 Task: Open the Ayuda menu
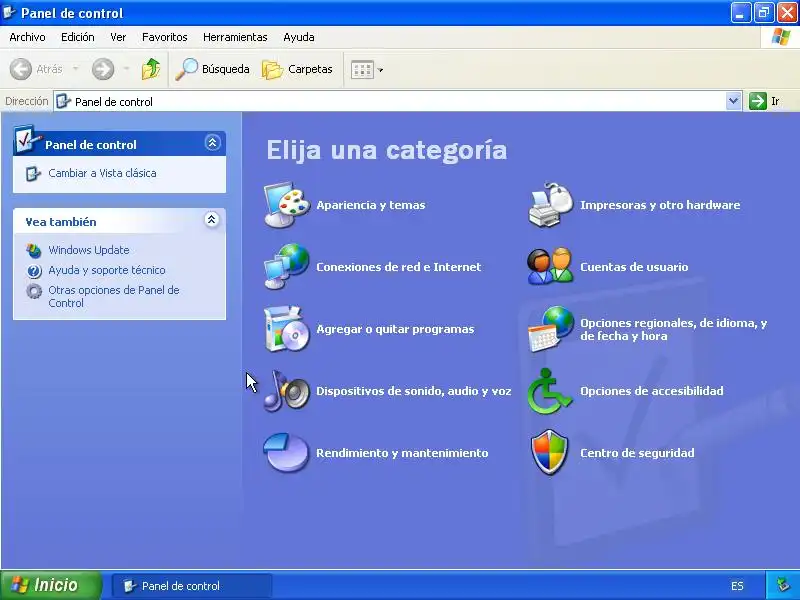pos(298,37)
